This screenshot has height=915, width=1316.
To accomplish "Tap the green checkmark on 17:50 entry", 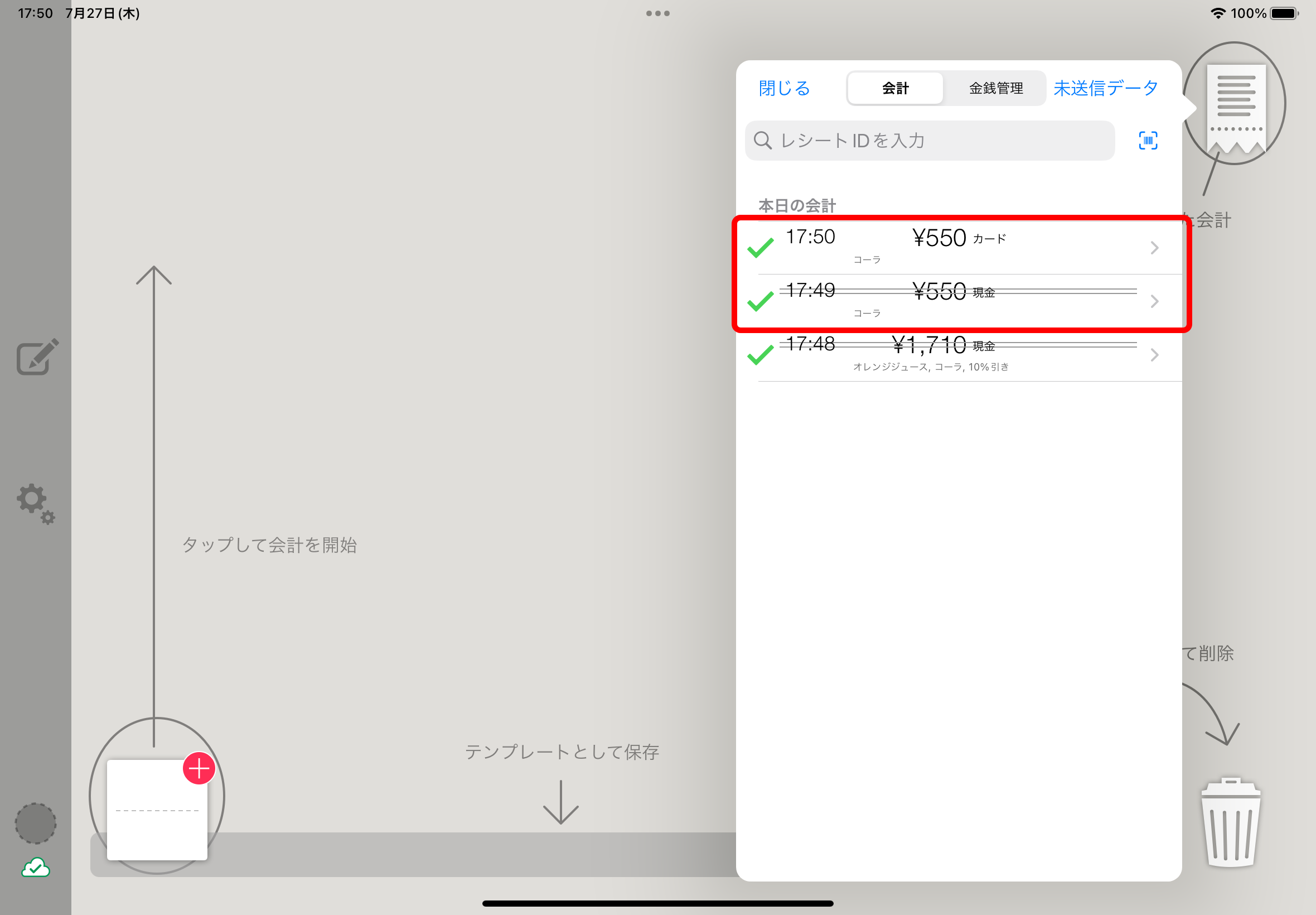I will (760, 248).
